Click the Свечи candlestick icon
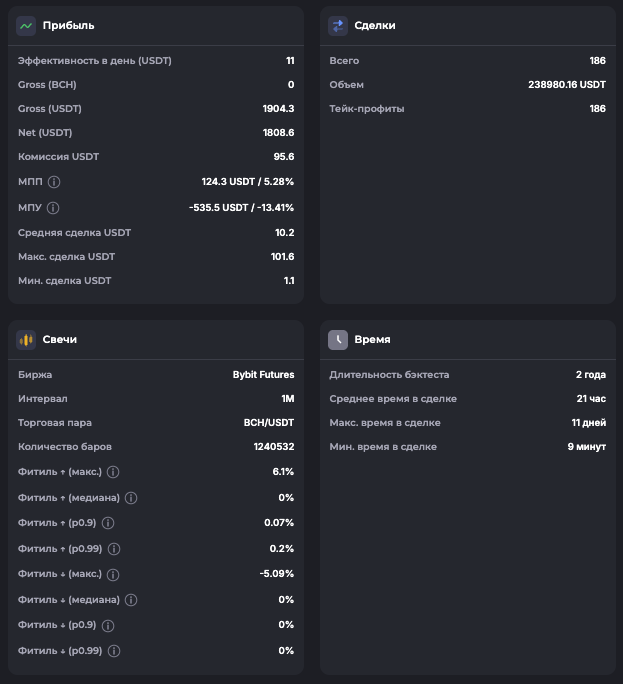Screen dimensions: 623x684 [x=26, y=339]
